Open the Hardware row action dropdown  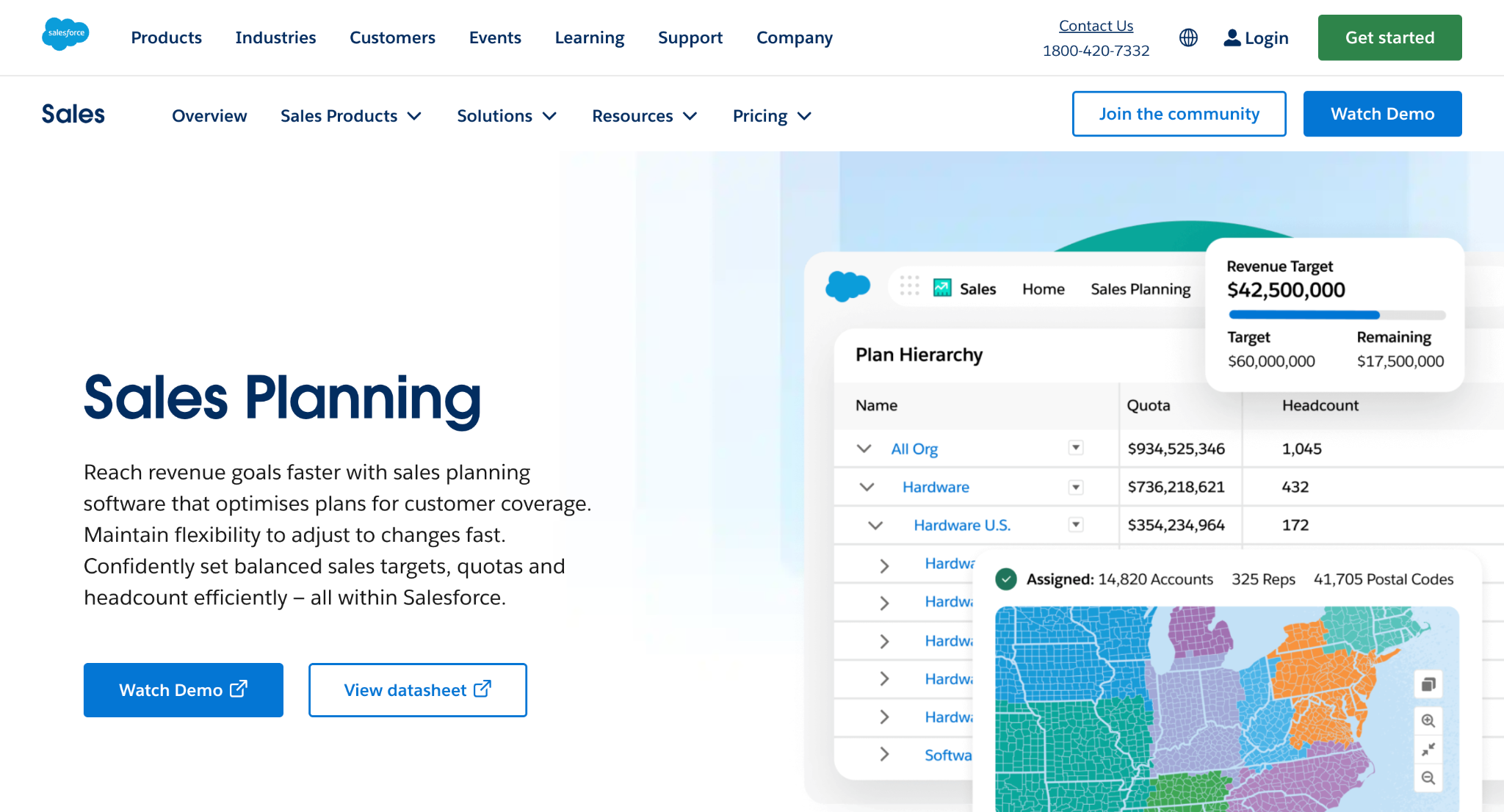(x=1076, y=487)
